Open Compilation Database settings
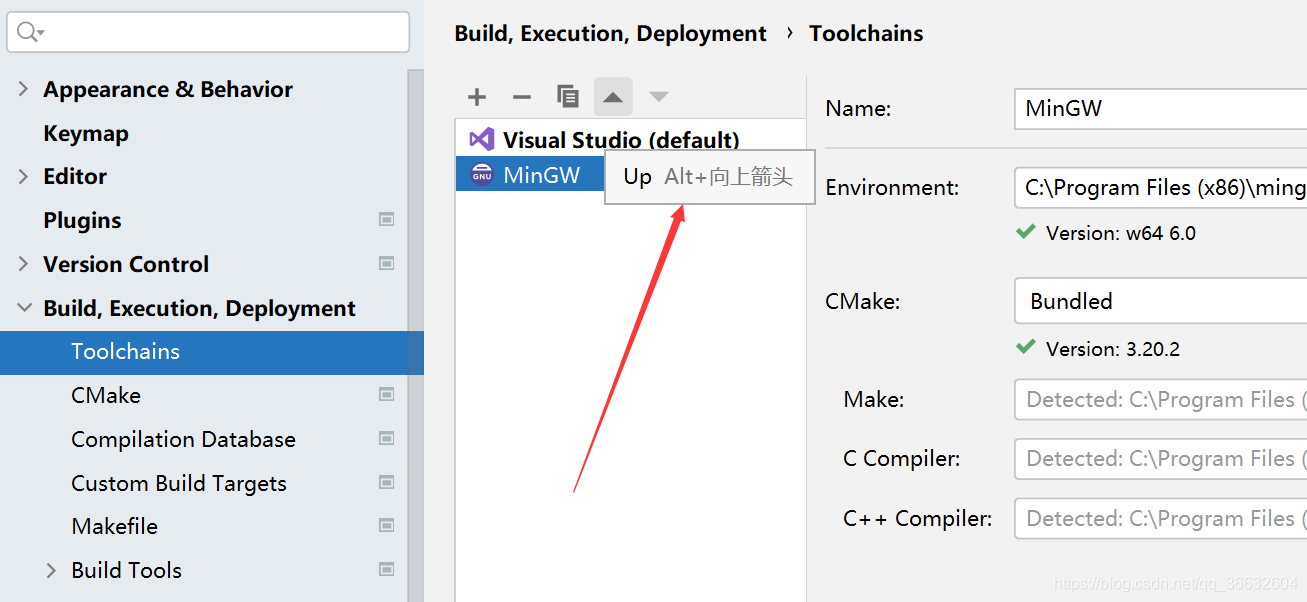Image resolution: width=1307 pixels, height=602 pixels. click(183, 439)
